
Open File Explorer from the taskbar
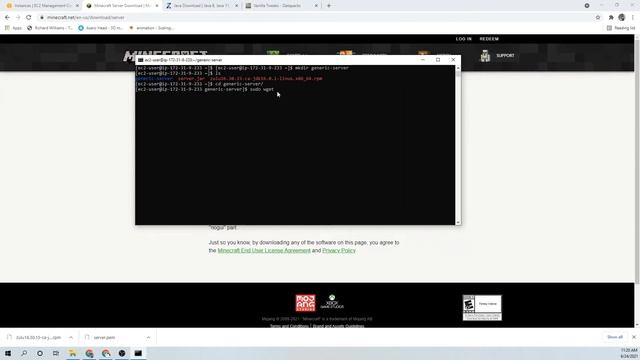click(x=72, y=353)
